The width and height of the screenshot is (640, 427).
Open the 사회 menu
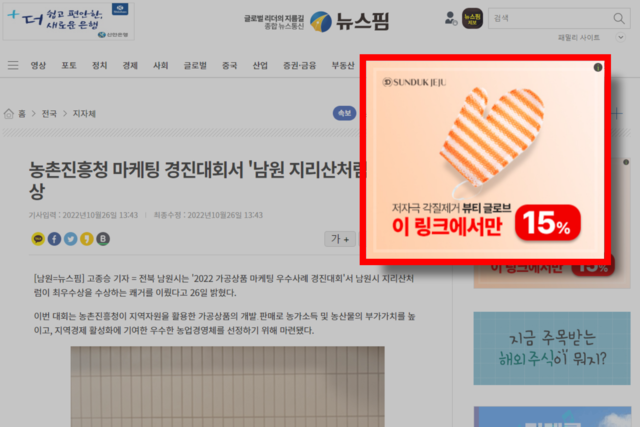tap(160, 65)
